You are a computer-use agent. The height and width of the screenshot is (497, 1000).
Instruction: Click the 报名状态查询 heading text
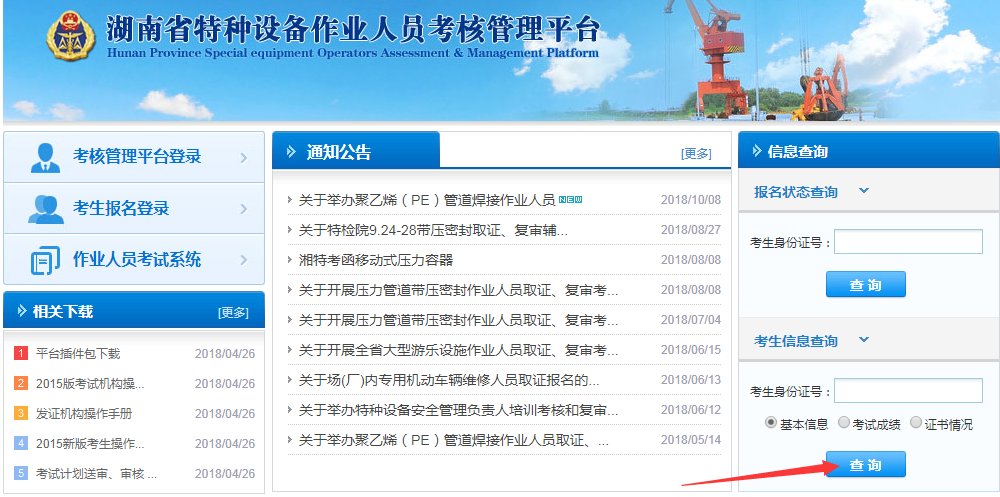coord(796,192)
